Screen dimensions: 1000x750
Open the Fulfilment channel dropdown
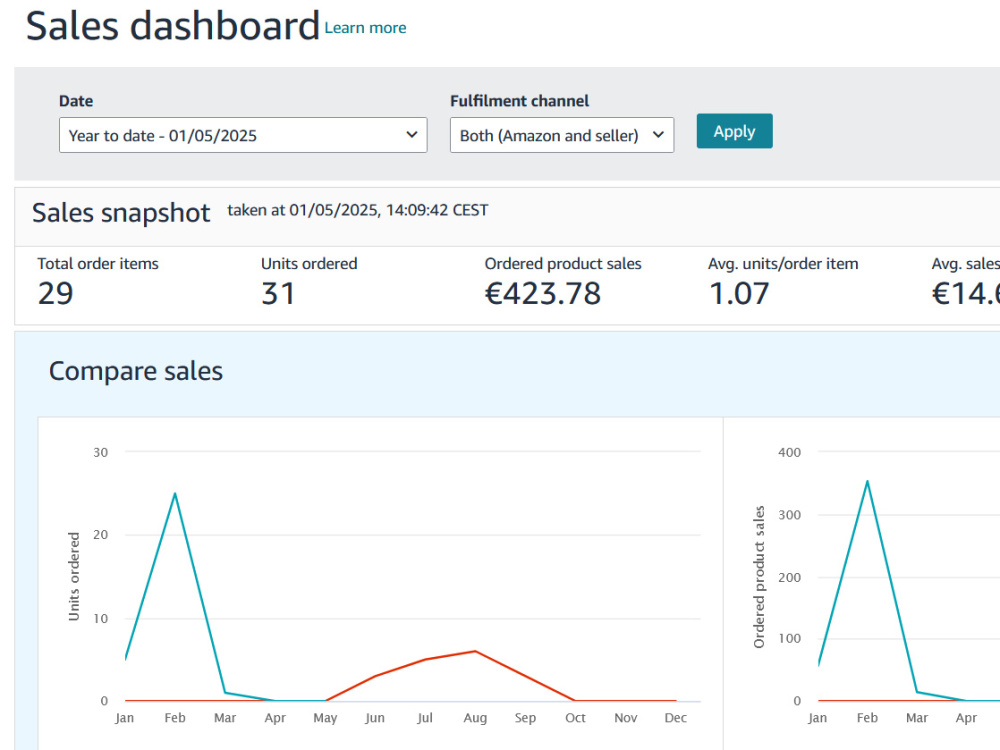[562, 135]
